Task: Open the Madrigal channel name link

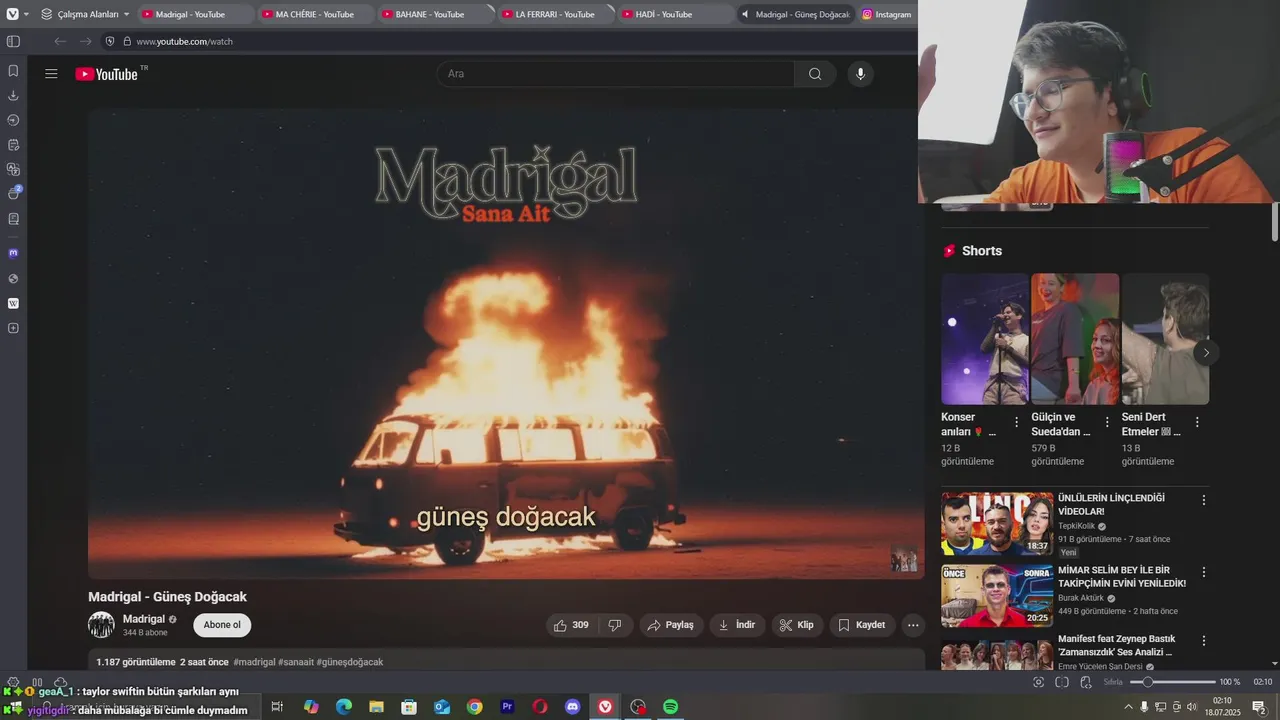Action: [144, 619]
